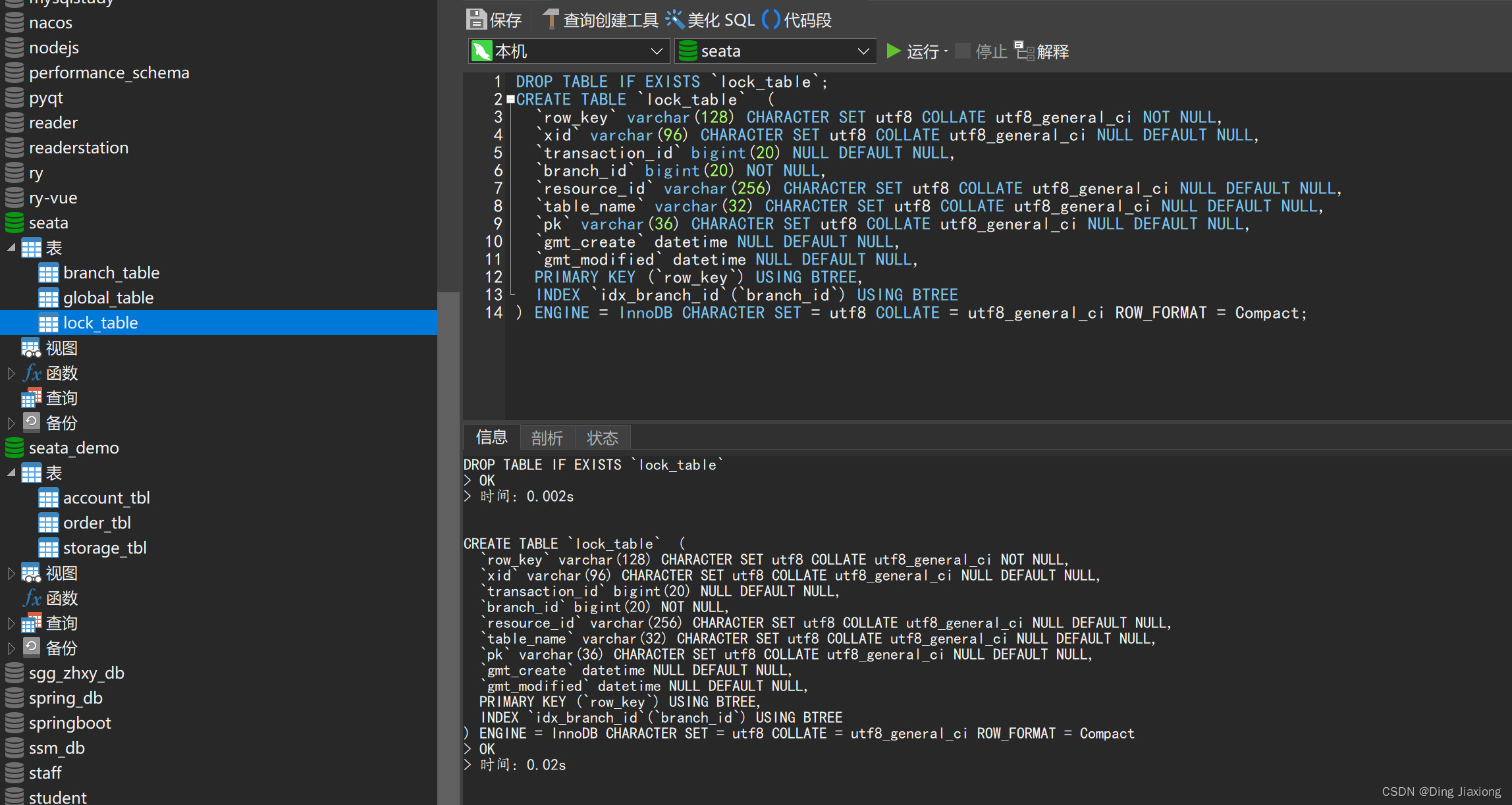The height and width of the screenshot is (805, 1512).
Task: Select the nacos database icon
Action: pyautogui.click(x=14, y=23)
